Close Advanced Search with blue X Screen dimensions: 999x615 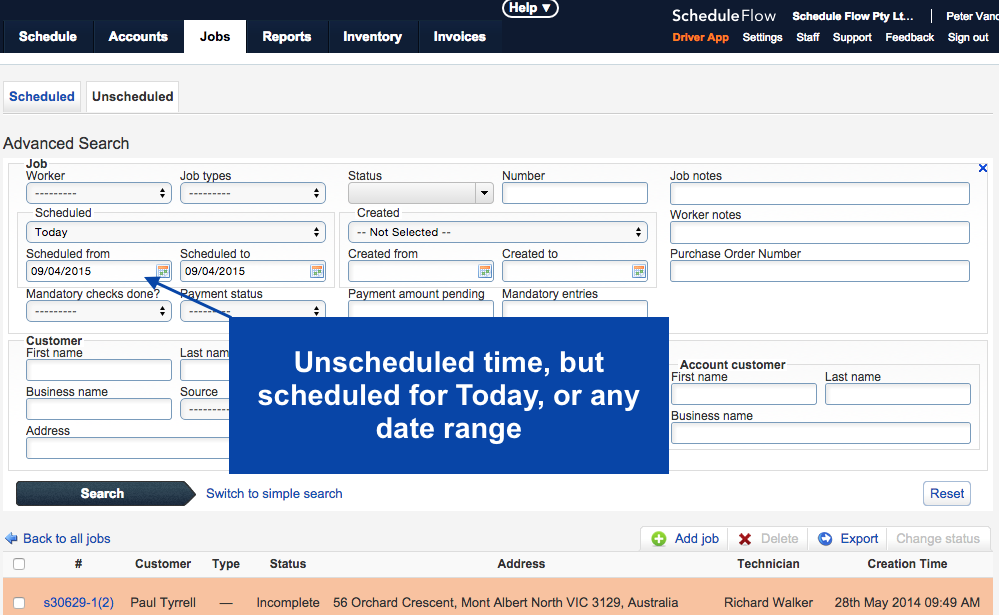point(982,168)
